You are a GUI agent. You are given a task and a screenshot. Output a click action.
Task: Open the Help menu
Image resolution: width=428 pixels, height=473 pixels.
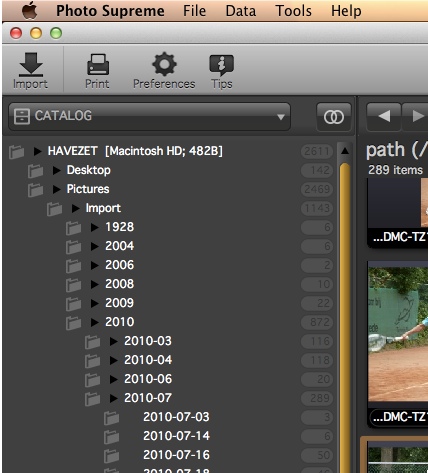pyautogui.click(x=346, y=11)
